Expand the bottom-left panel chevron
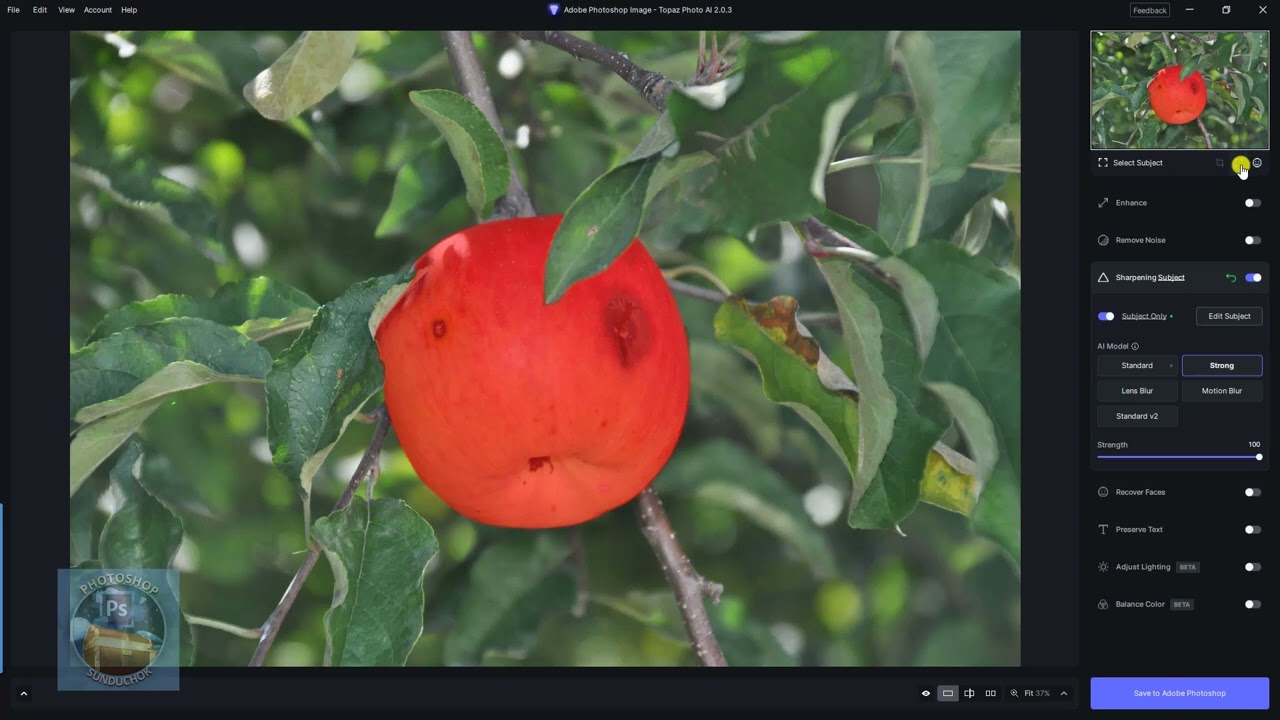Viewport: 1280px width, 720px height. pos(23,693)
